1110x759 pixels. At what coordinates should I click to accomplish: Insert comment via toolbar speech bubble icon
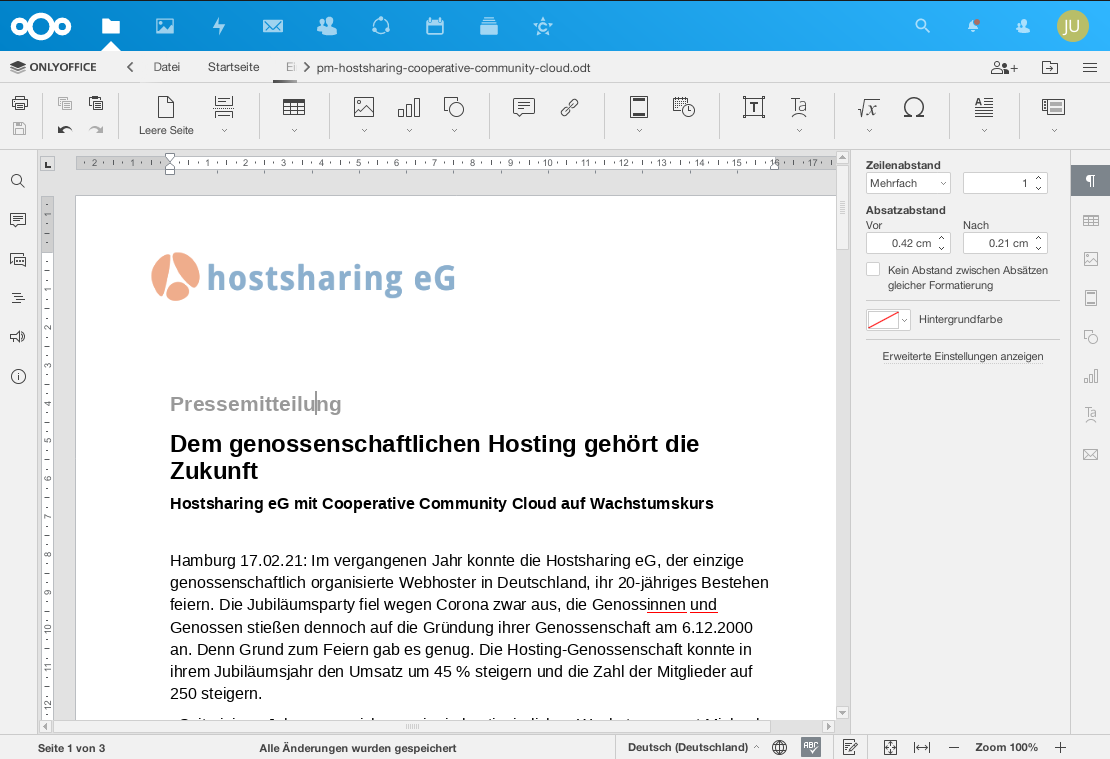523,107
